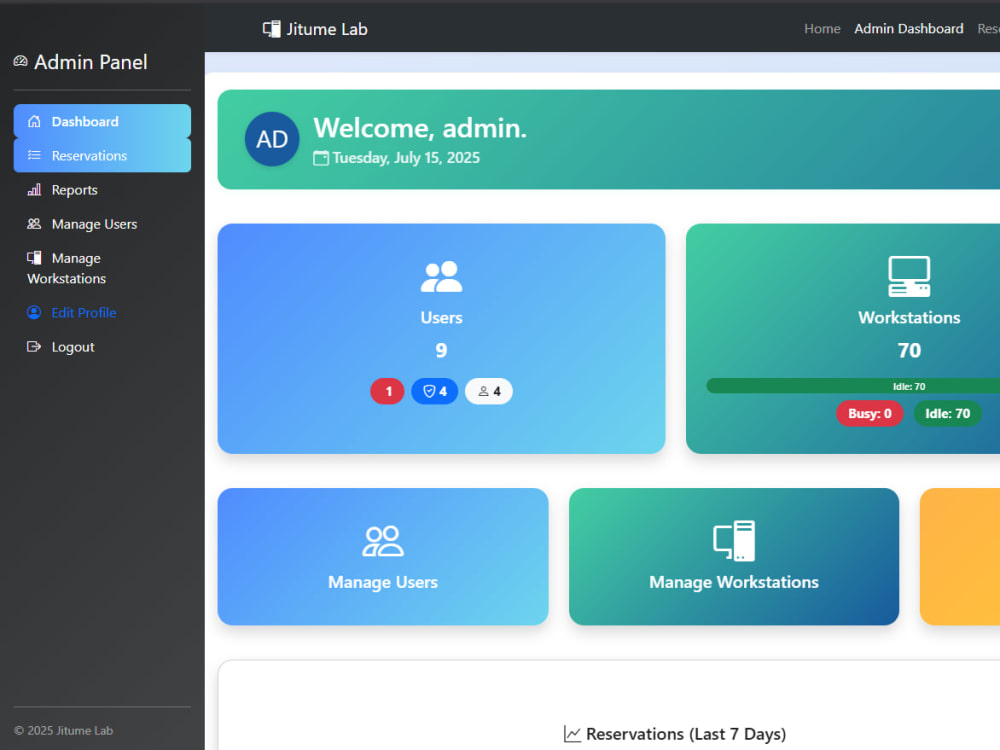Click the Admin Panel sidebar heading

pos(91,62)
